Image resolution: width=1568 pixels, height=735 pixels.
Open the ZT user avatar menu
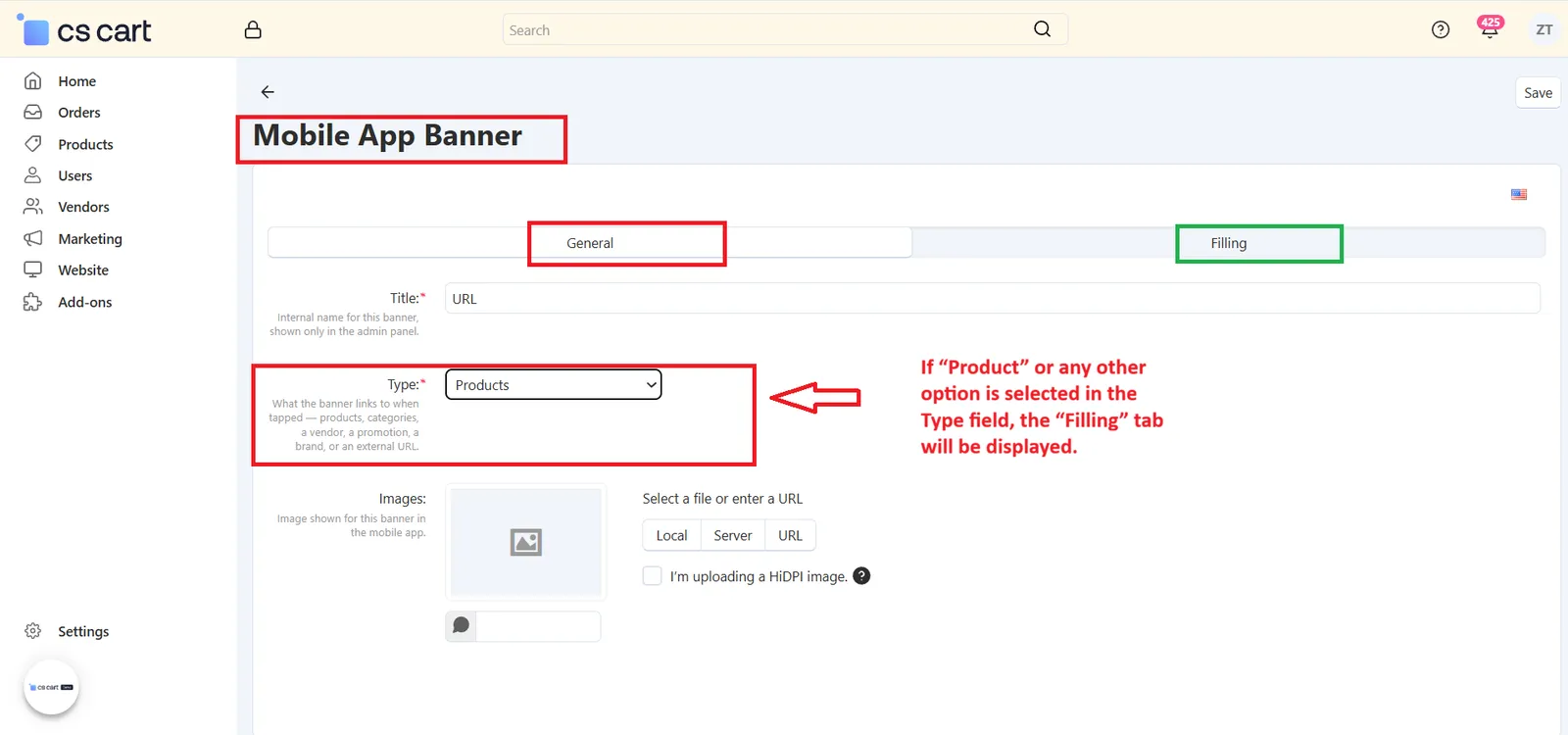click(x=1544, y=29)
